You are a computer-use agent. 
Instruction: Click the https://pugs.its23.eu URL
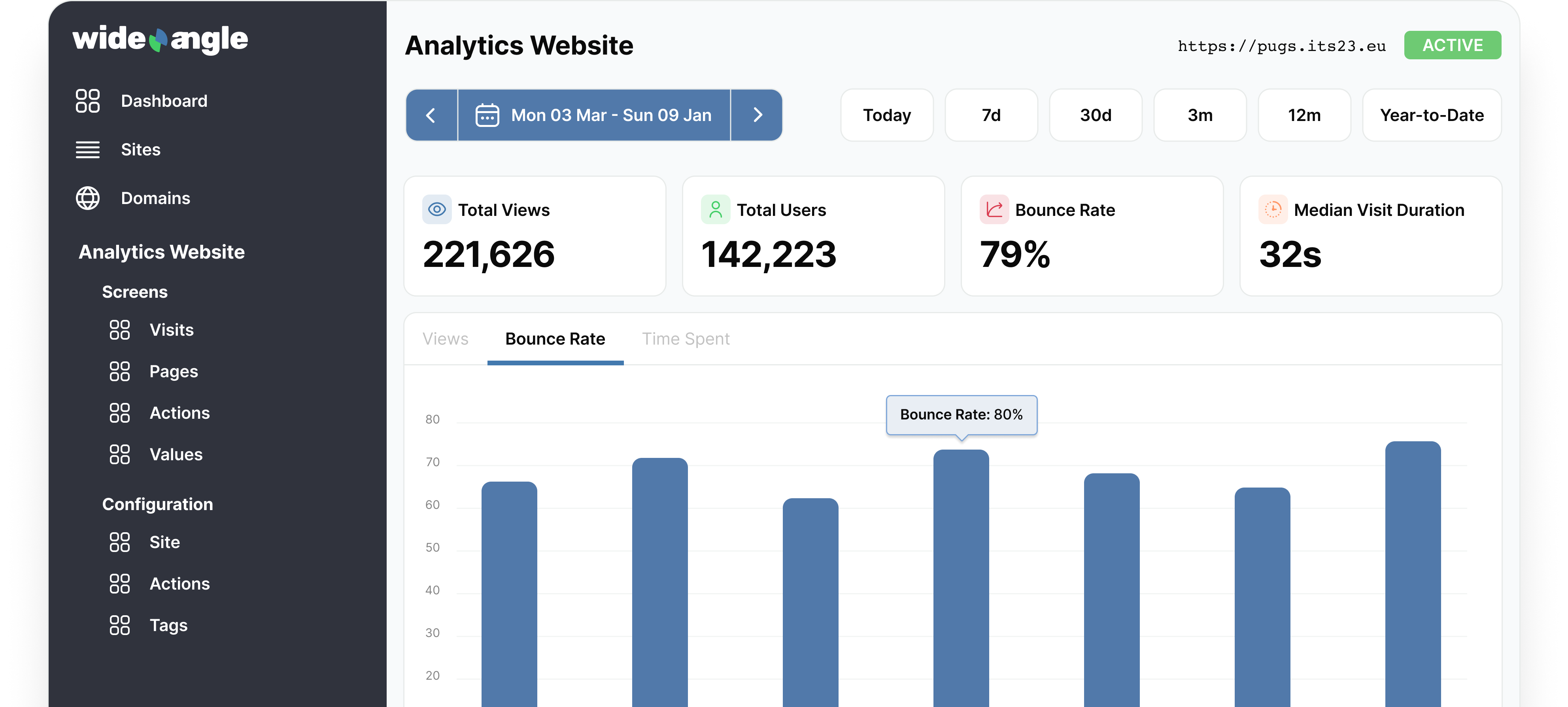coord(1281,46)
